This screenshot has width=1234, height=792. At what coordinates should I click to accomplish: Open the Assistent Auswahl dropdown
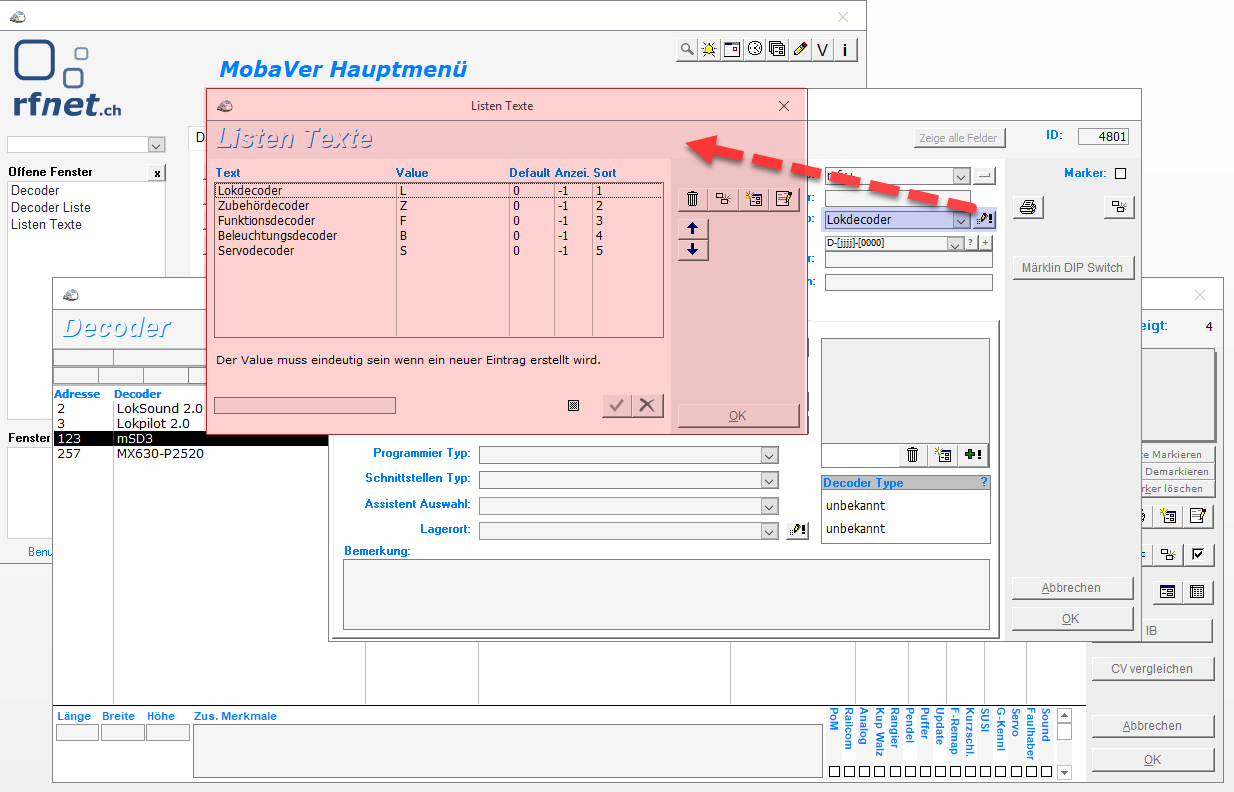pyautogui.click(x=769, y=505)
